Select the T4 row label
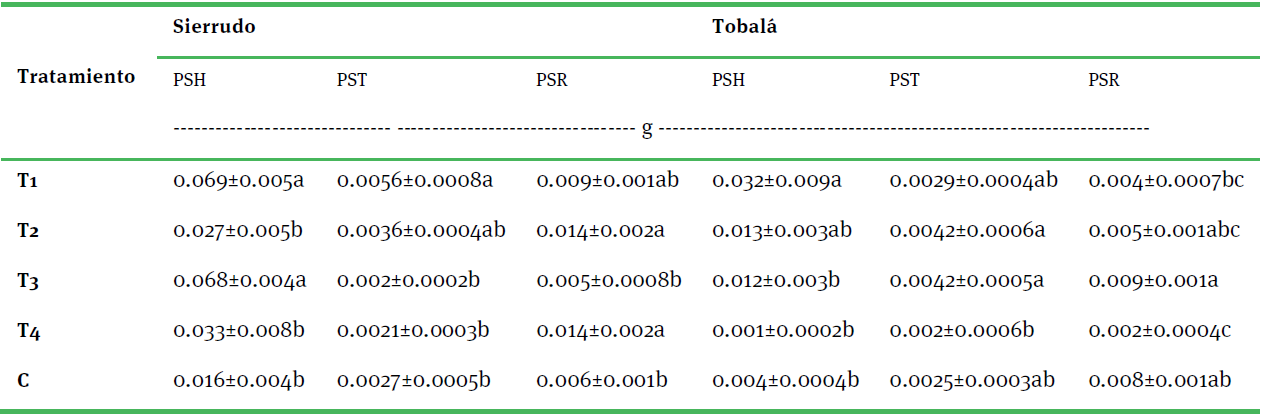 (28, 331)
